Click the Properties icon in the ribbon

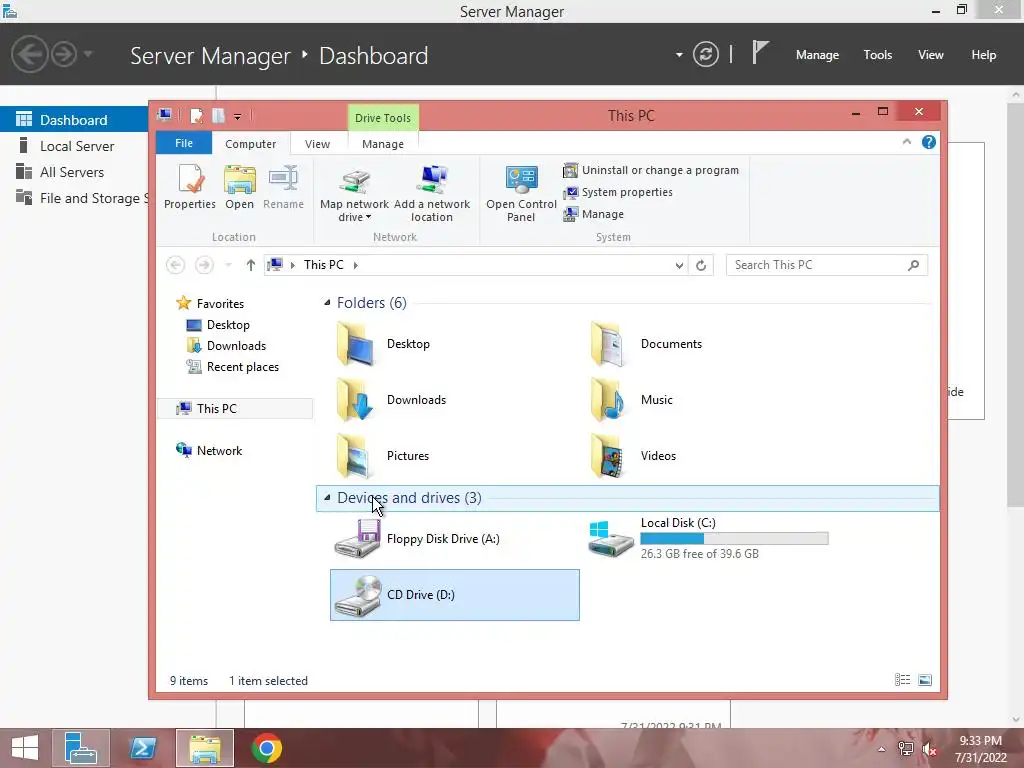[x=190, y=187]
